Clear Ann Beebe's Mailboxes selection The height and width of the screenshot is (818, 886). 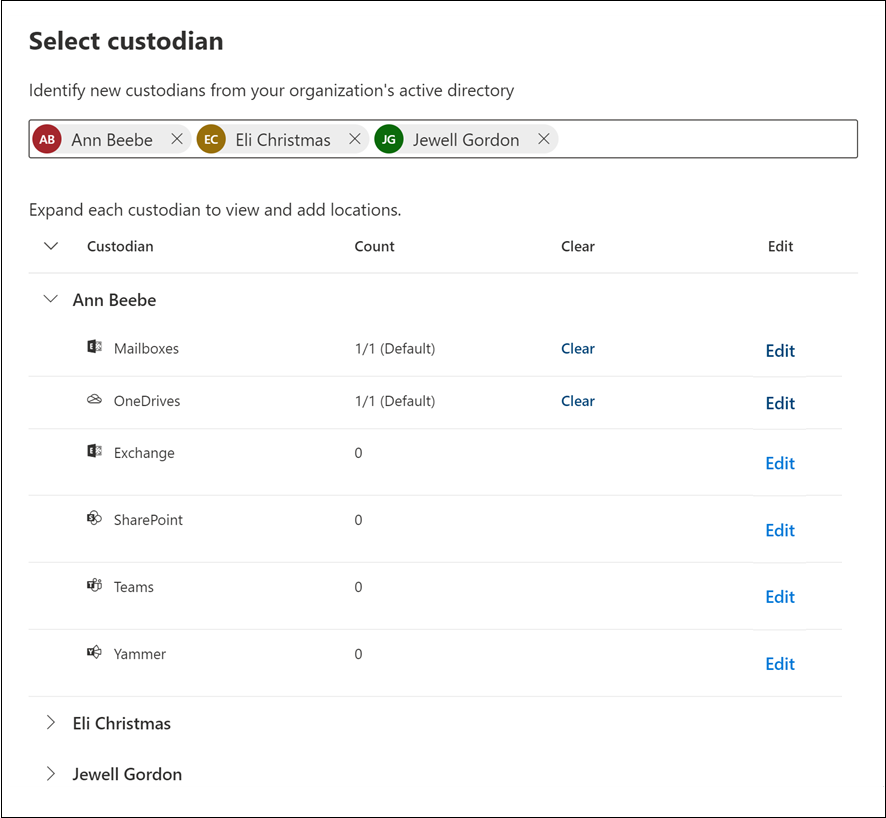[x=578, y=348]
